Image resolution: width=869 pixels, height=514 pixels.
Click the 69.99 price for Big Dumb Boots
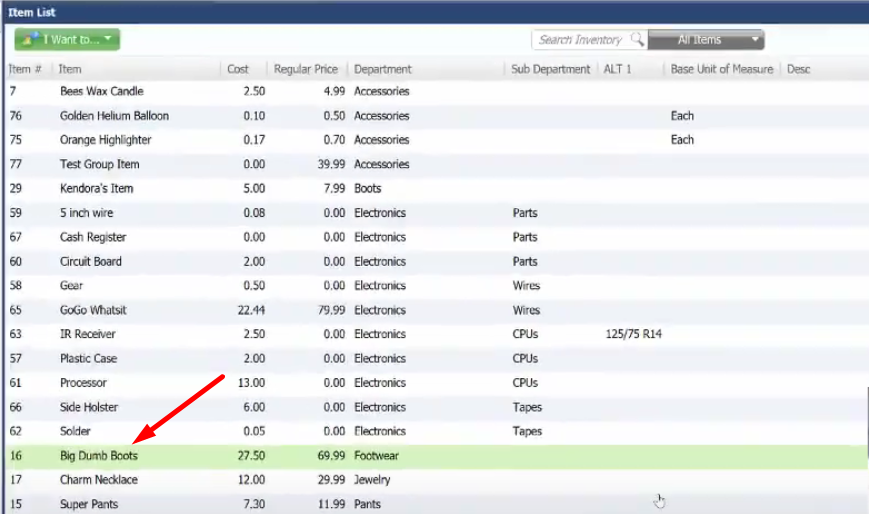(x=331, y=456)
